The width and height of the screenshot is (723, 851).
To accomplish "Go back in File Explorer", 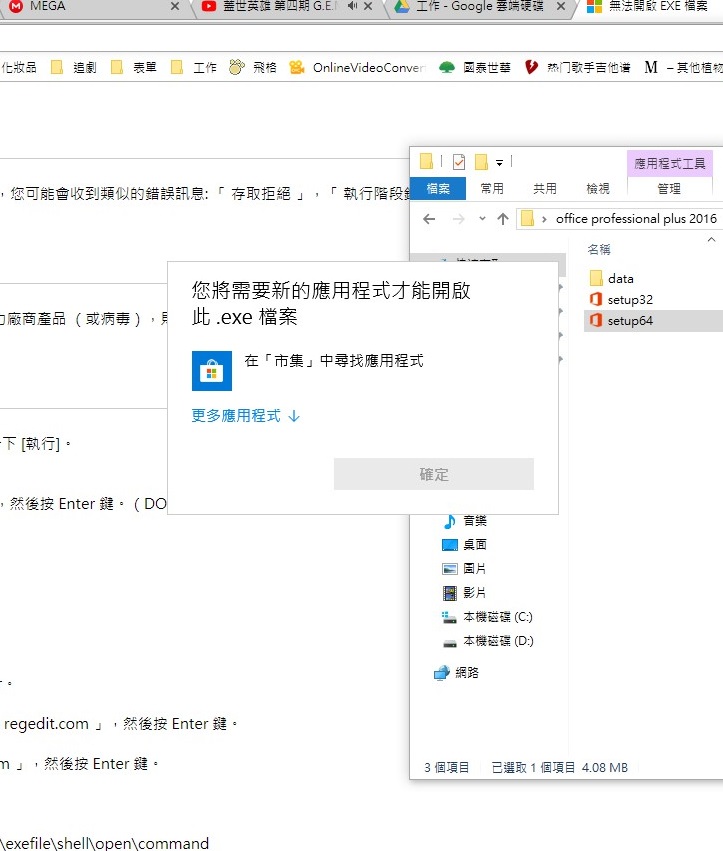I will tap(429, 219).
